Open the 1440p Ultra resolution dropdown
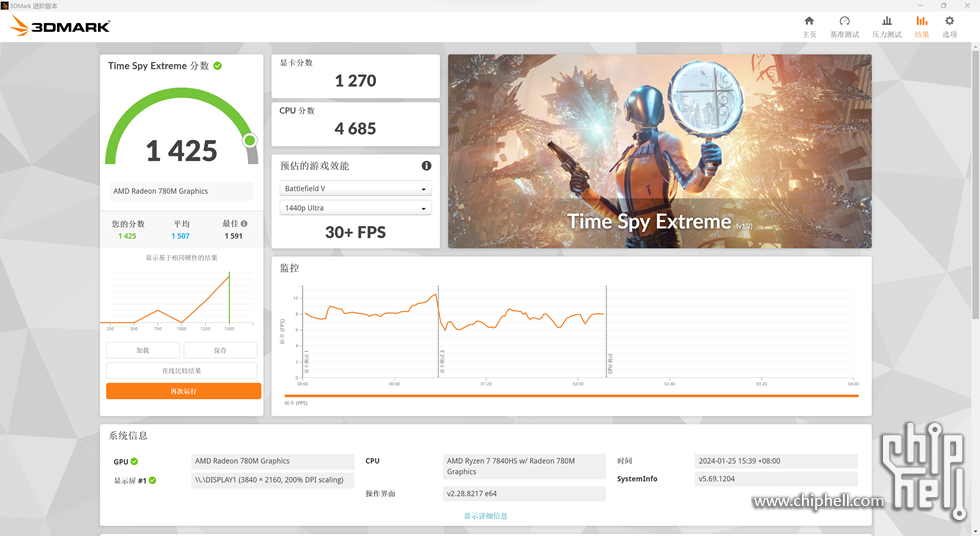980x536 pixels. (x=355, y=207)
